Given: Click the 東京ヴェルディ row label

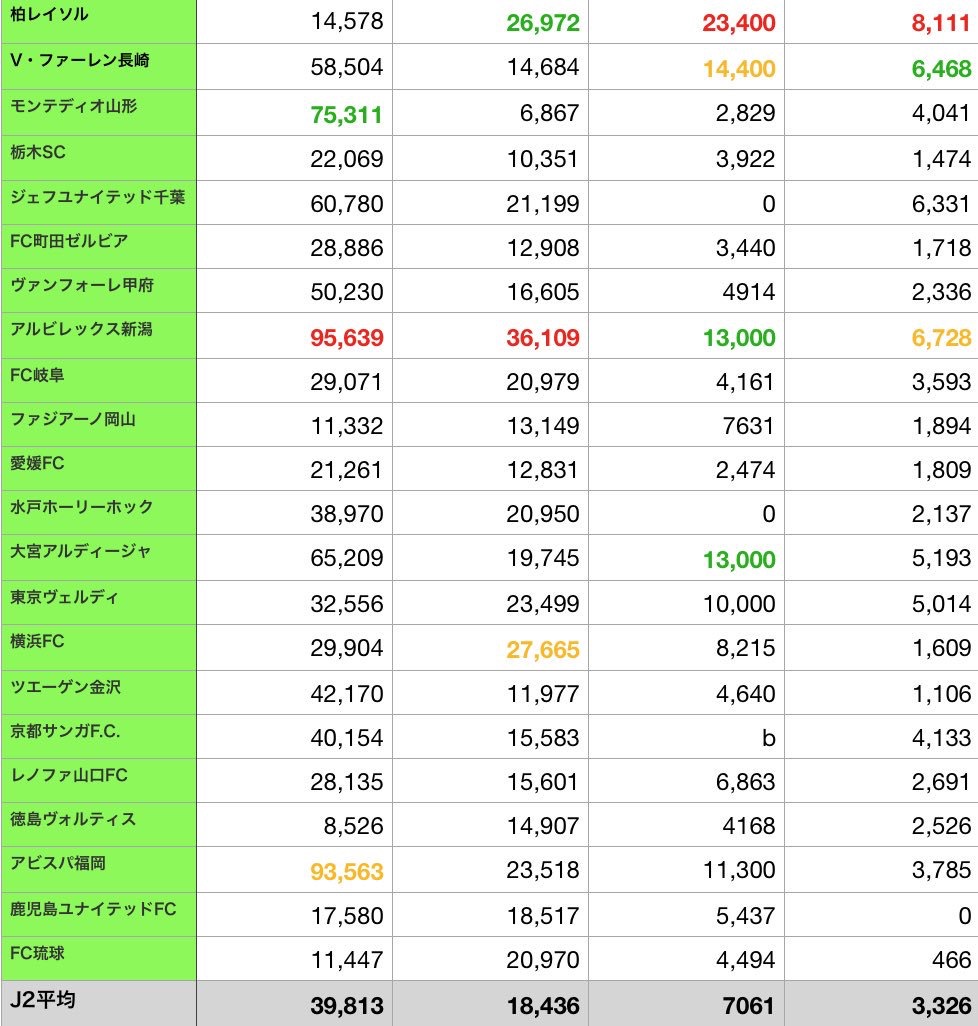Looking at the screenshot, I should point(98,603).
